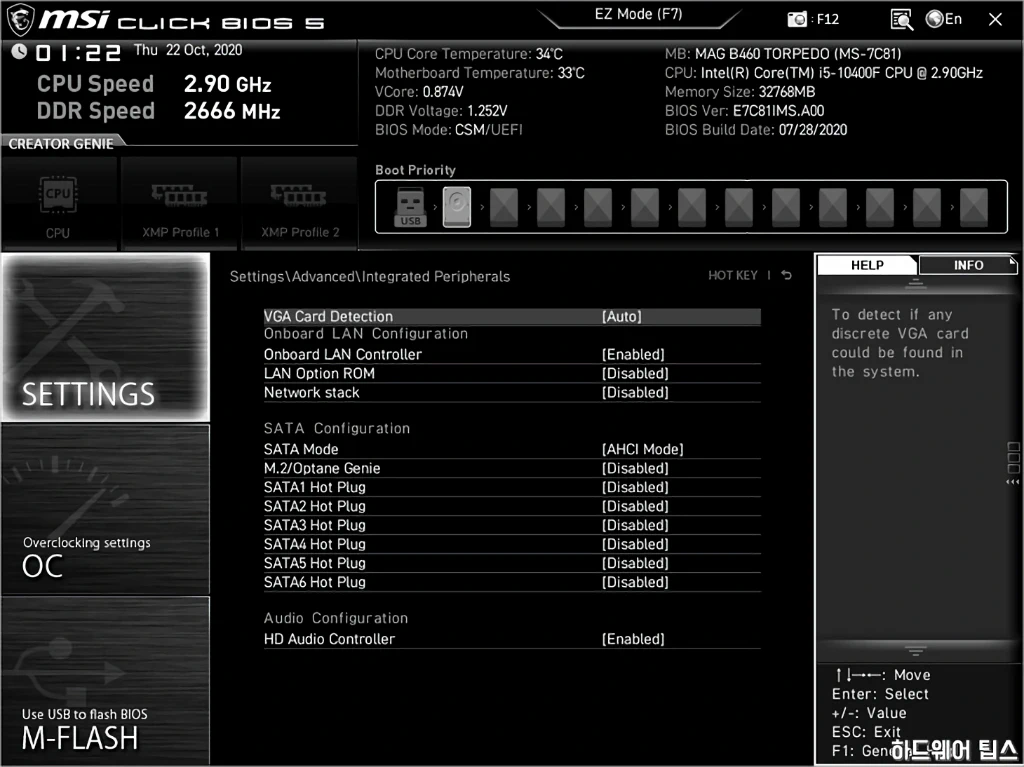Toggle SATA6 Hot Plug setting
This screenshot has width=1024, height=767.
tap(512, 581)
